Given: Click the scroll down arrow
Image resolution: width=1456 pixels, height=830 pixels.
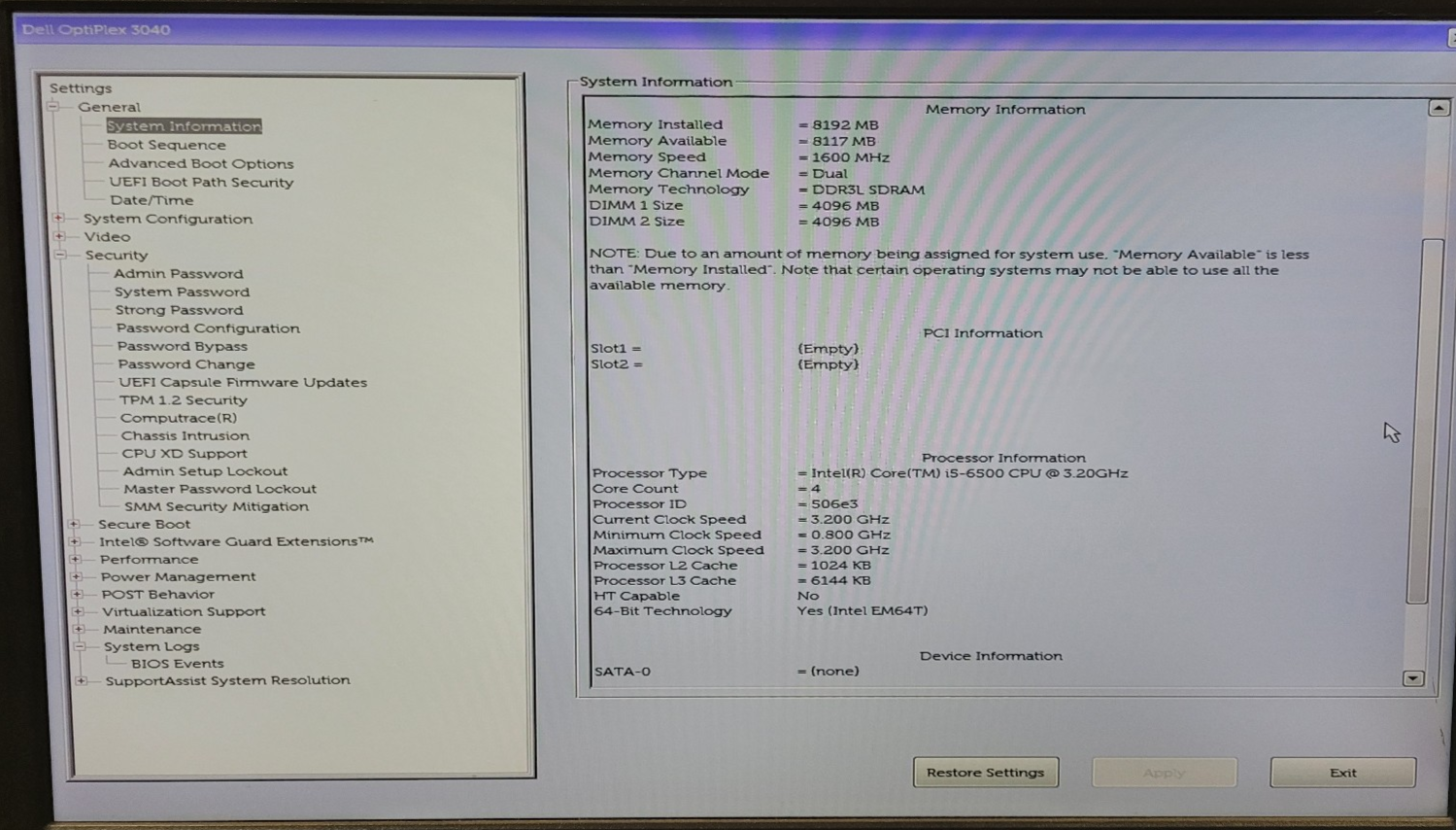Looking at the screenshot, I should pos(1413,678).
